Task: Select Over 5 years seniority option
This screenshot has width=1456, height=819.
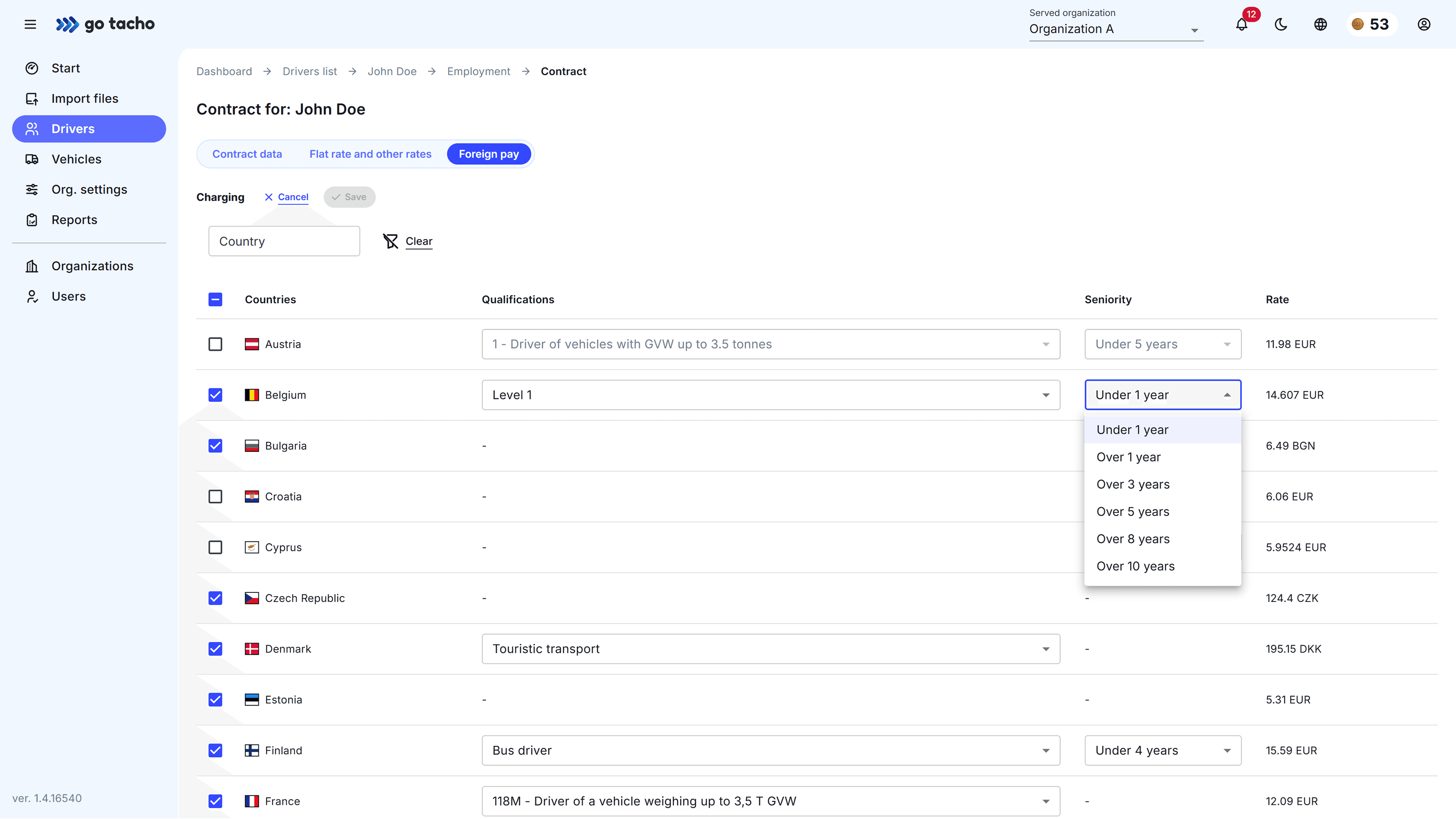Action: tap(1133, 512)
